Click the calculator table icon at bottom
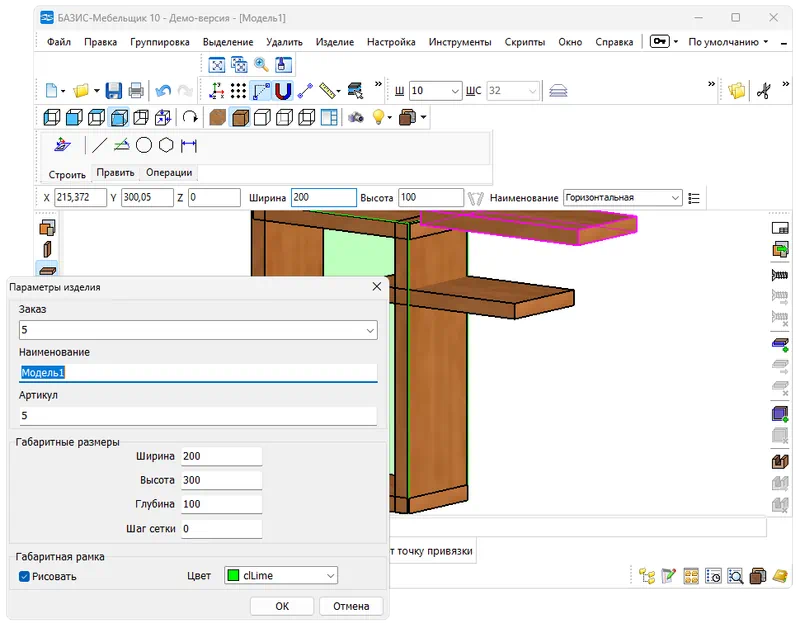800x628 pixels. (691, 576)
